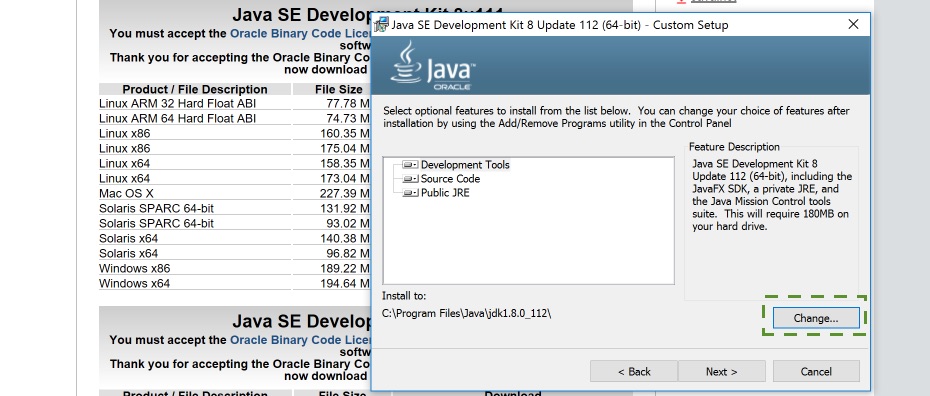Cancel the Java setup
930x396 pixels.
click(x=816, y=372)
